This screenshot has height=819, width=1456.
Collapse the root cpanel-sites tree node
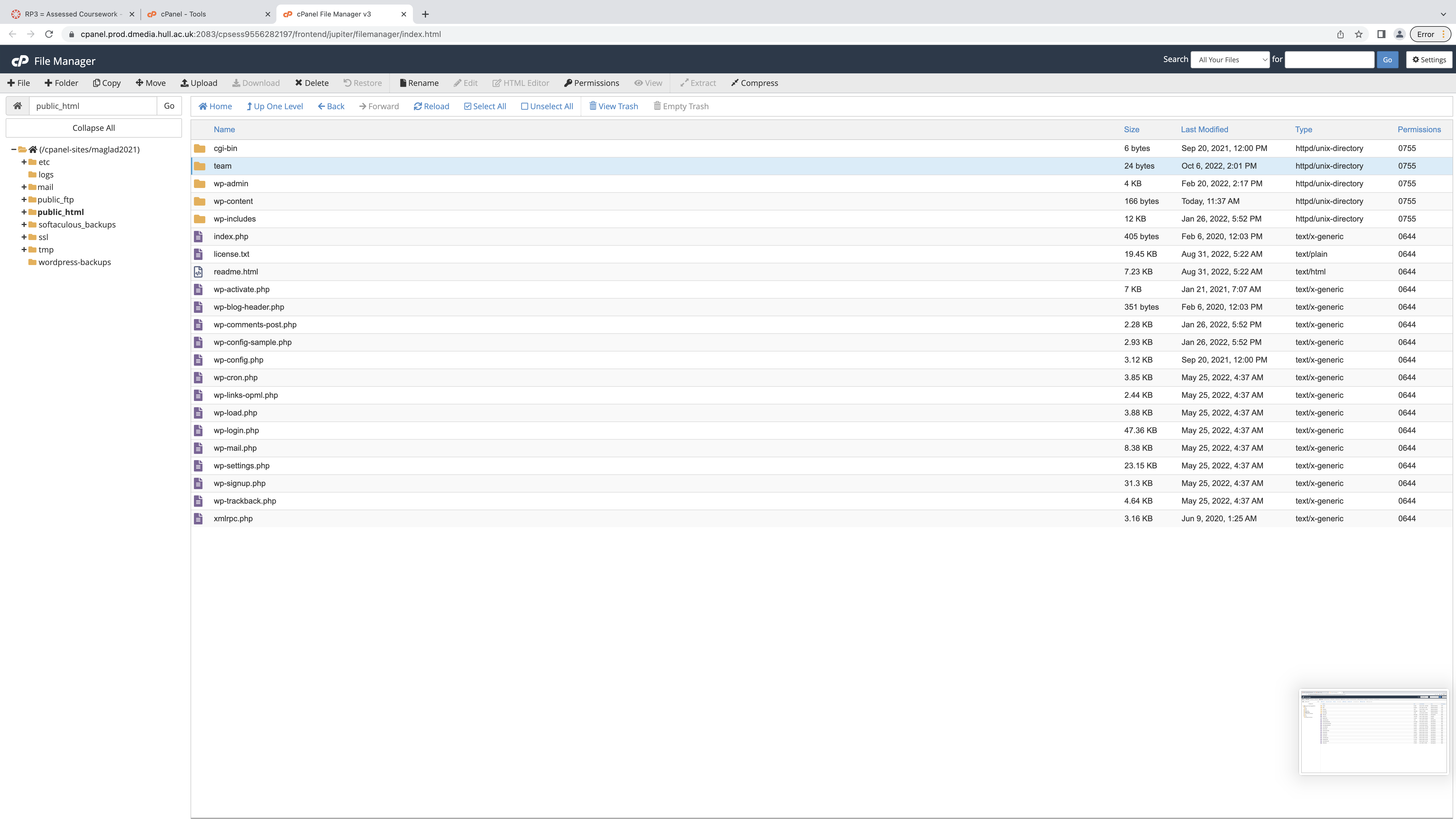pyautogui.click(x=14, y=149)
